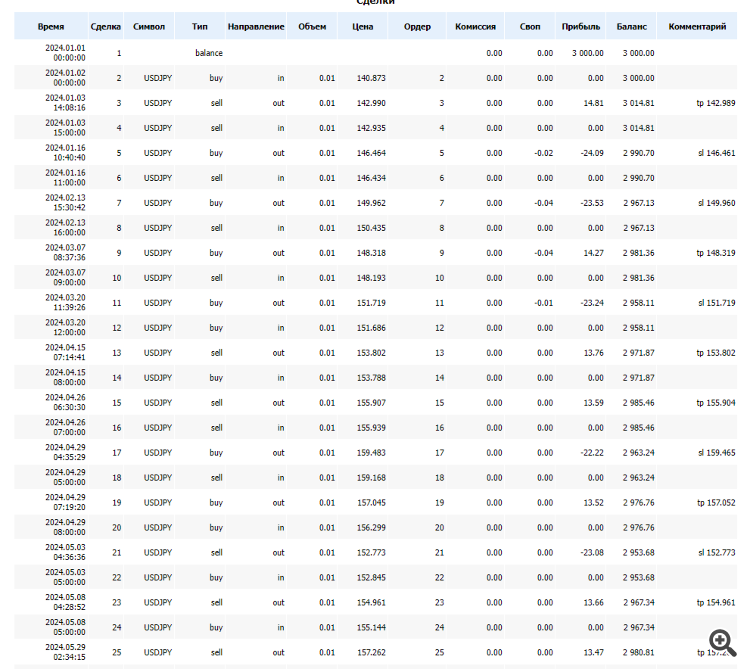Click the Ордер column header
The height and width of the screenshot is (669, 750).
pos(417,27)
